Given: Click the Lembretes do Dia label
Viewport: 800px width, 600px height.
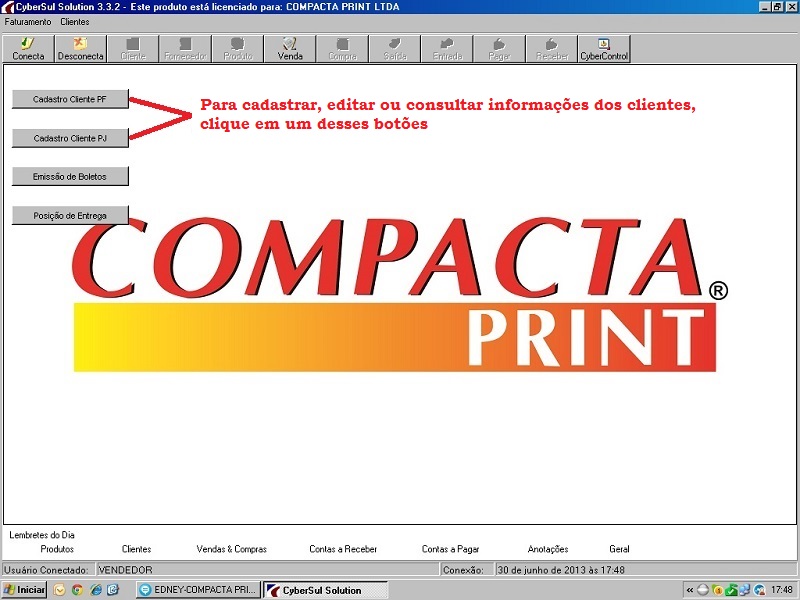Looking at the screenshot, I should coord(42,535).
